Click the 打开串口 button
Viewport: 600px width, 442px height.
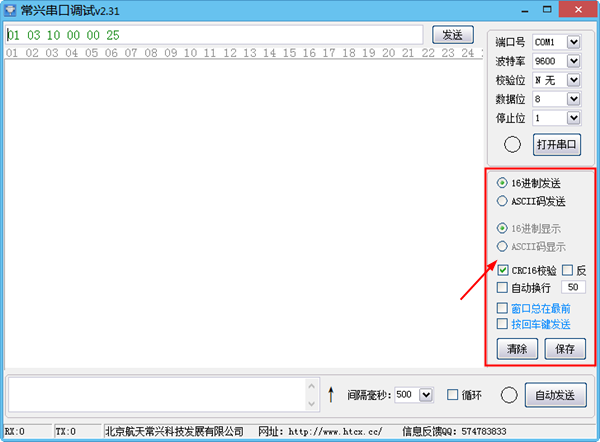(x=557, y=145)
